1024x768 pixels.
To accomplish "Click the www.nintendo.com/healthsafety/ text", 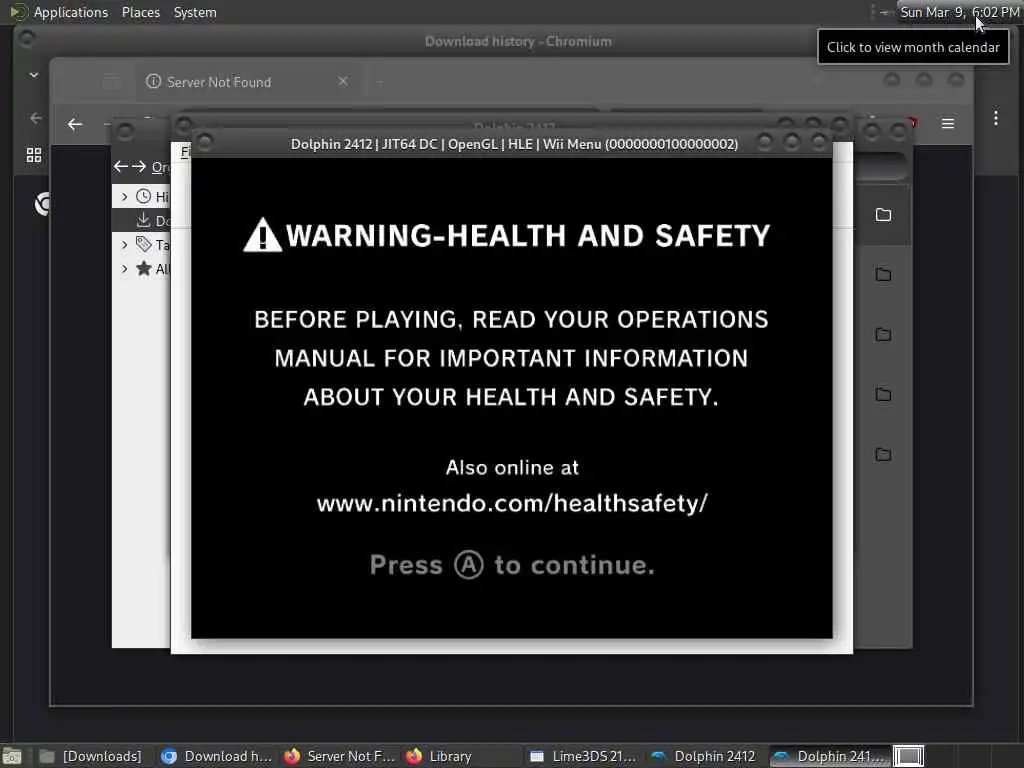I will tap(512, 504).
